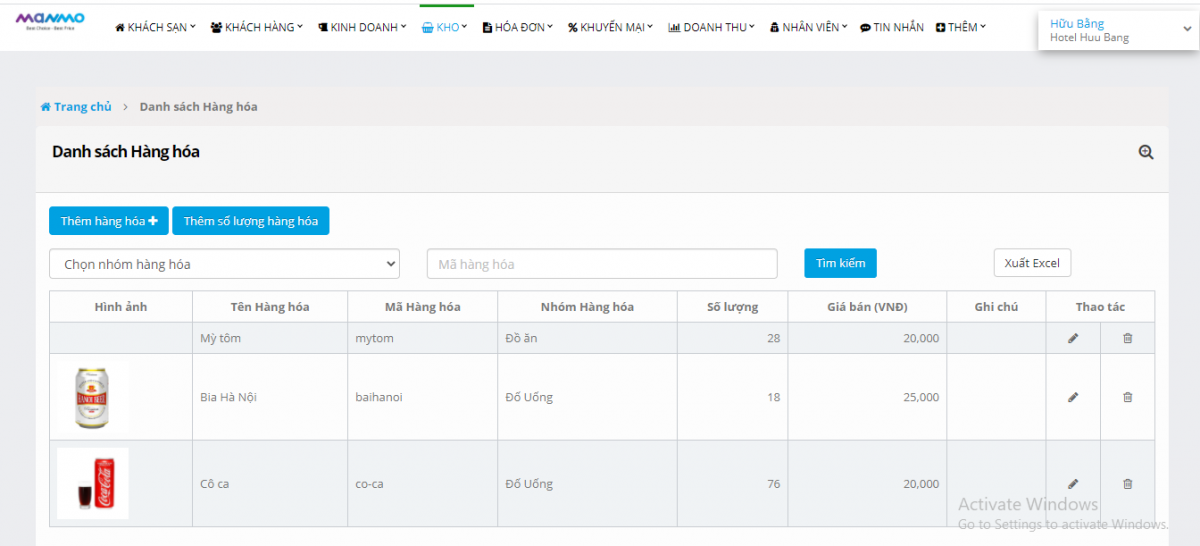Click the trash delete icon for Mỳ tôm
Screen dimensions: 1200x546
tap(1127, 338)
